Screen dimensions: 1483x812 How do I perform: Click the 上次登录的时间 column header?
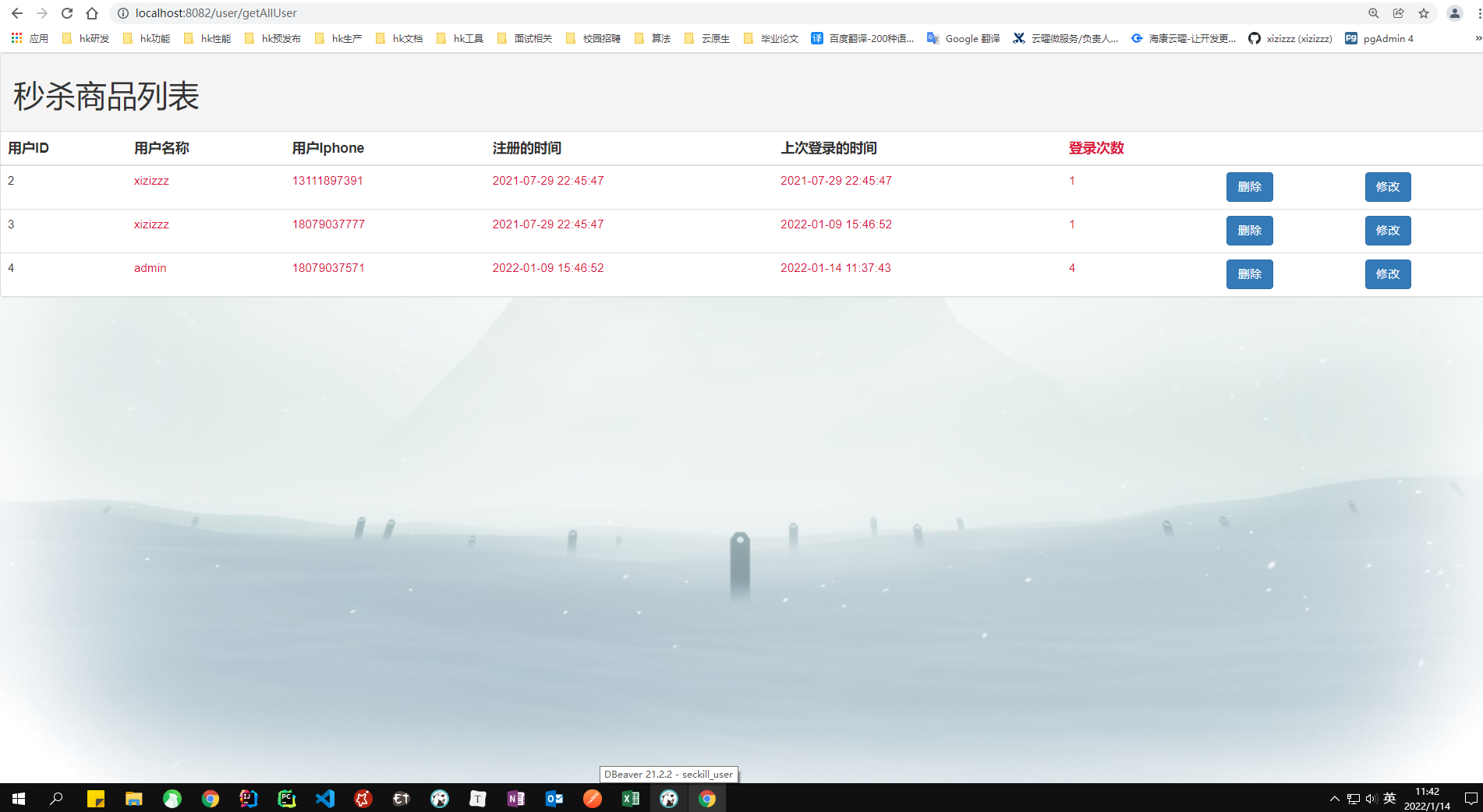829,148
